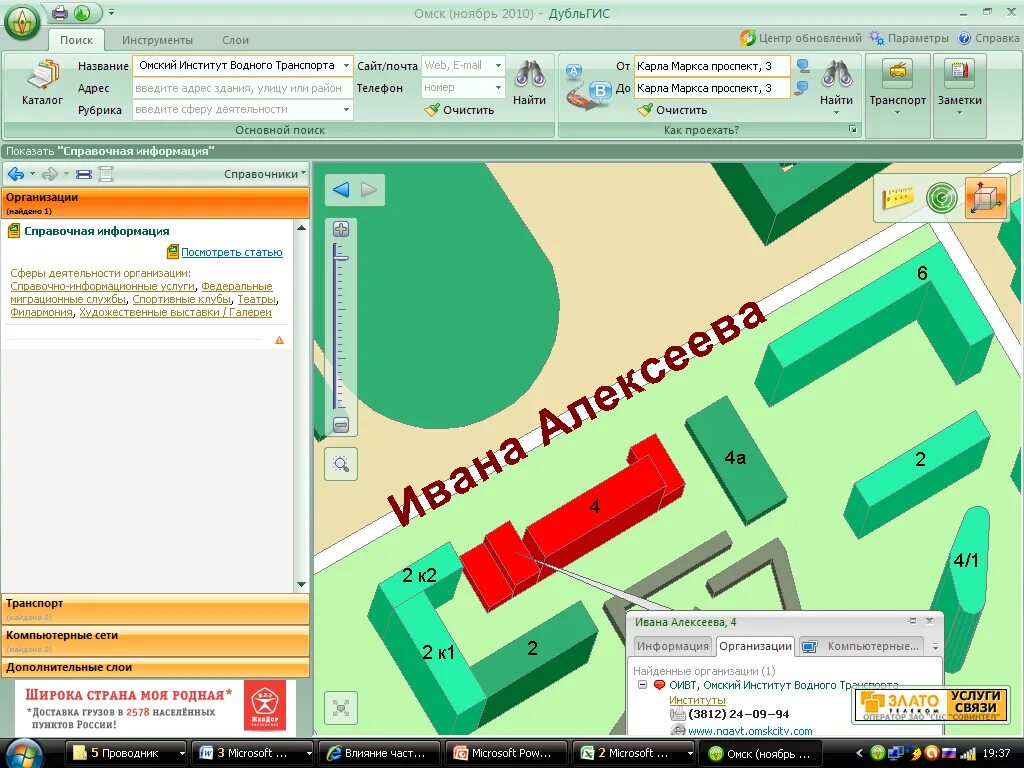
Task: Switch to the Инструменты ribbon tab
Action: pyautogui.click(x=157, y=40)
